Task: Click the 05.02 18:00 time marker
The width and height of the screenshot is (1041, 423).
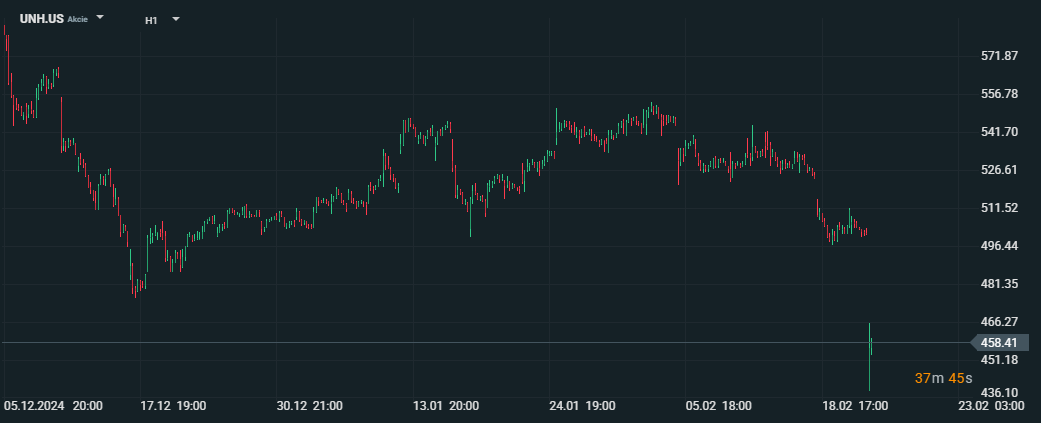Action: tap(718, 406)
